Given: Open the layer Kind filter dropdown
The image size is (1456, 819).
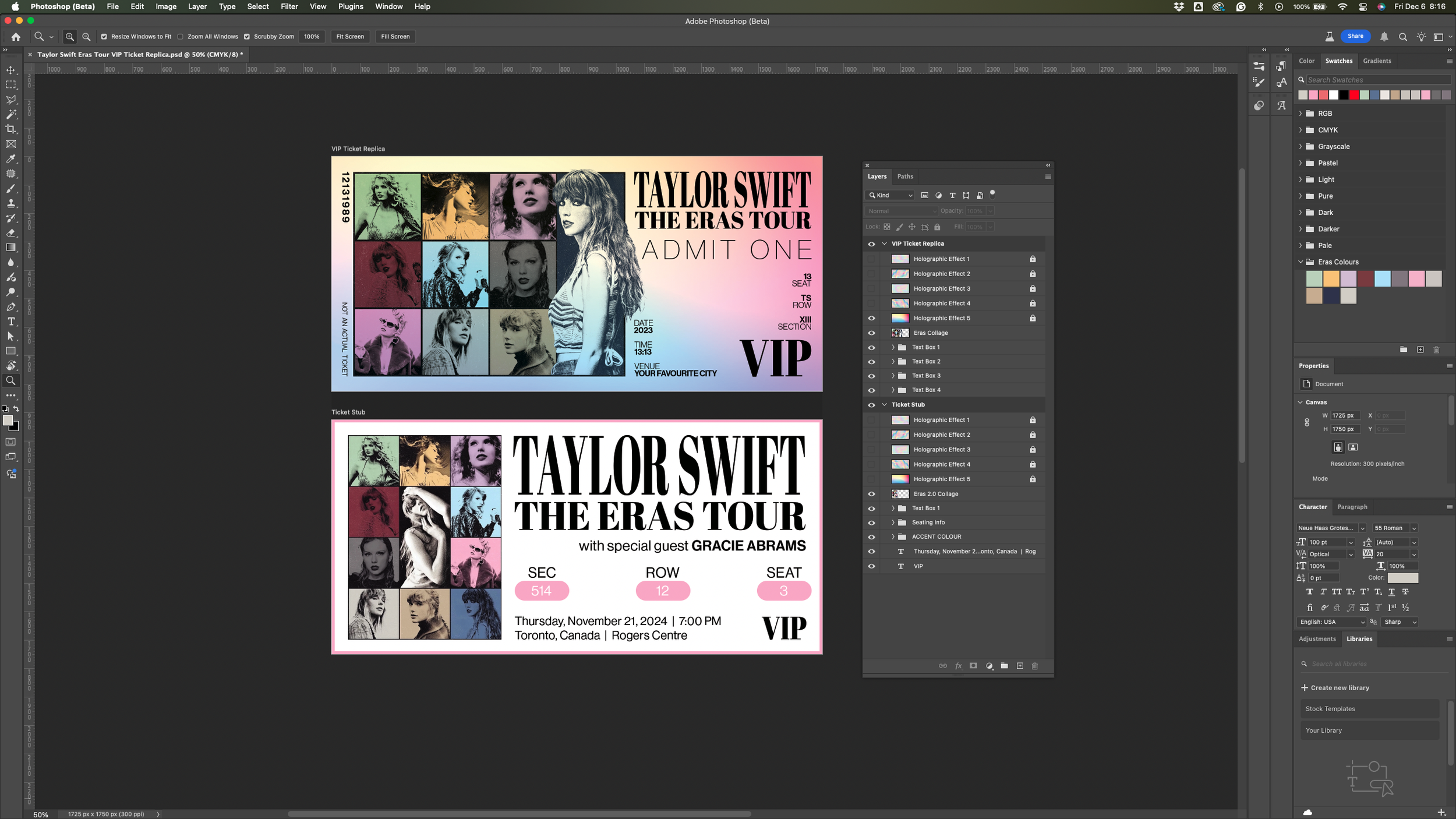Looking at the screenshot, I should [890, 195].
